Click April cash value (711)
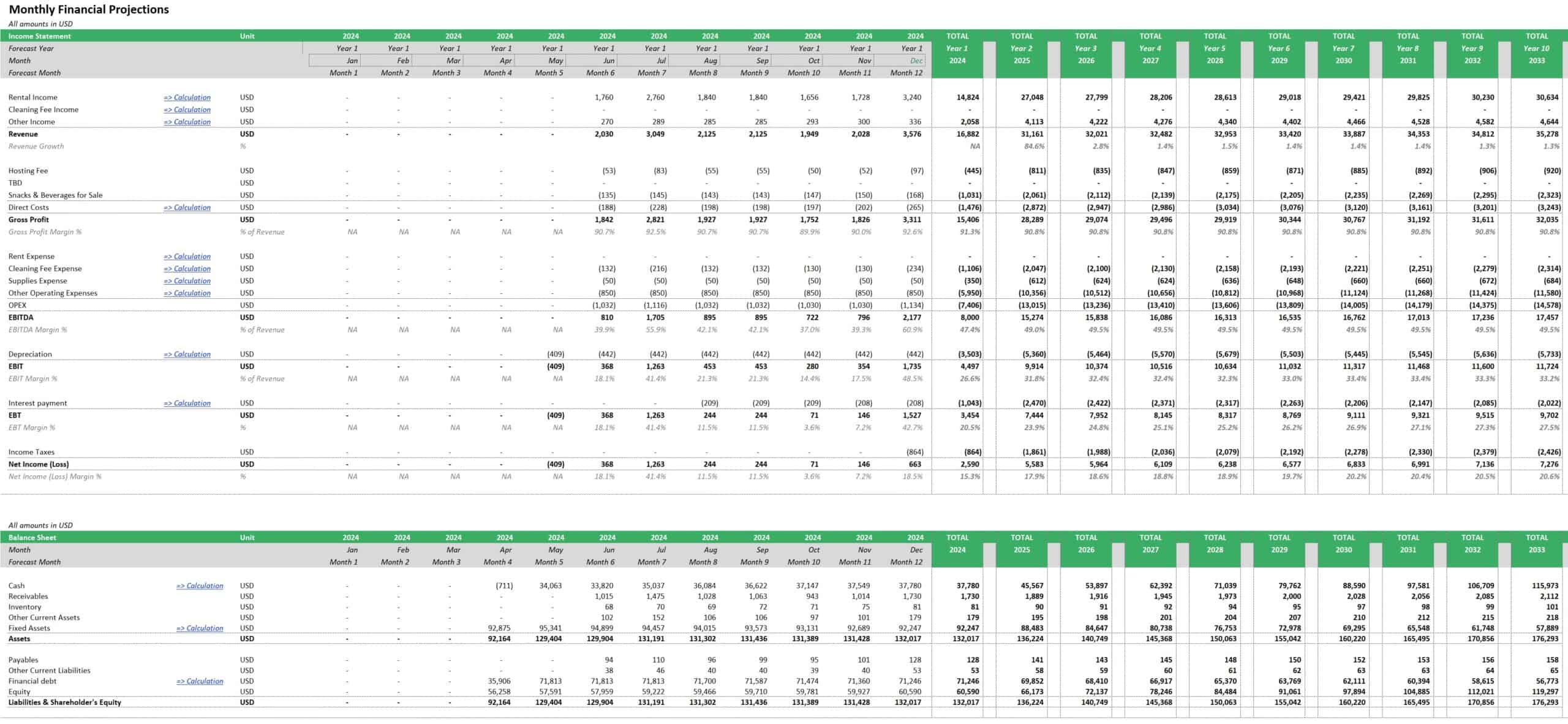 (x=504, y=586)
